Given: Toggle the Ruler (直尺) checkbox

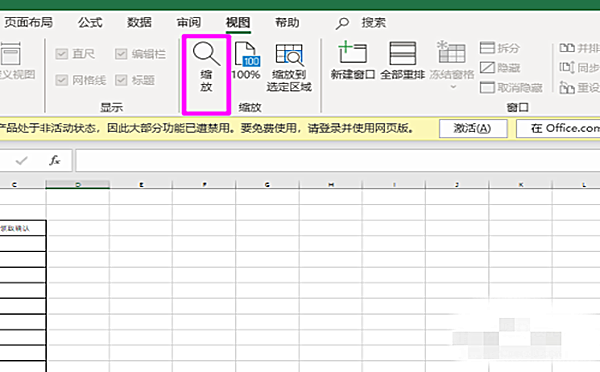Looking at the screenshot, I should pos(62,54).
